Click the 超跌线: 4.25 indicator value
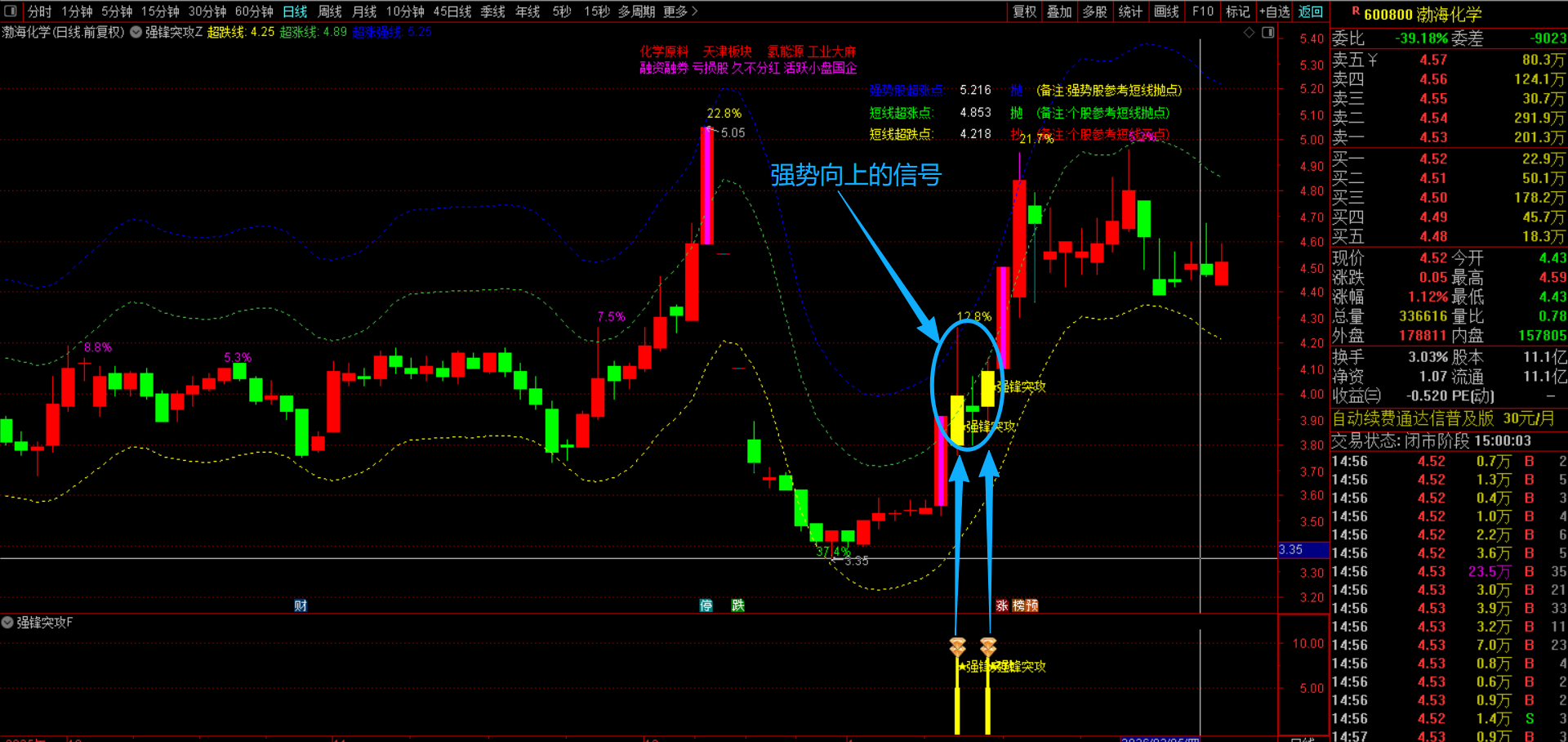Viewport: 1568px width, 742px height. click(241, 32)
